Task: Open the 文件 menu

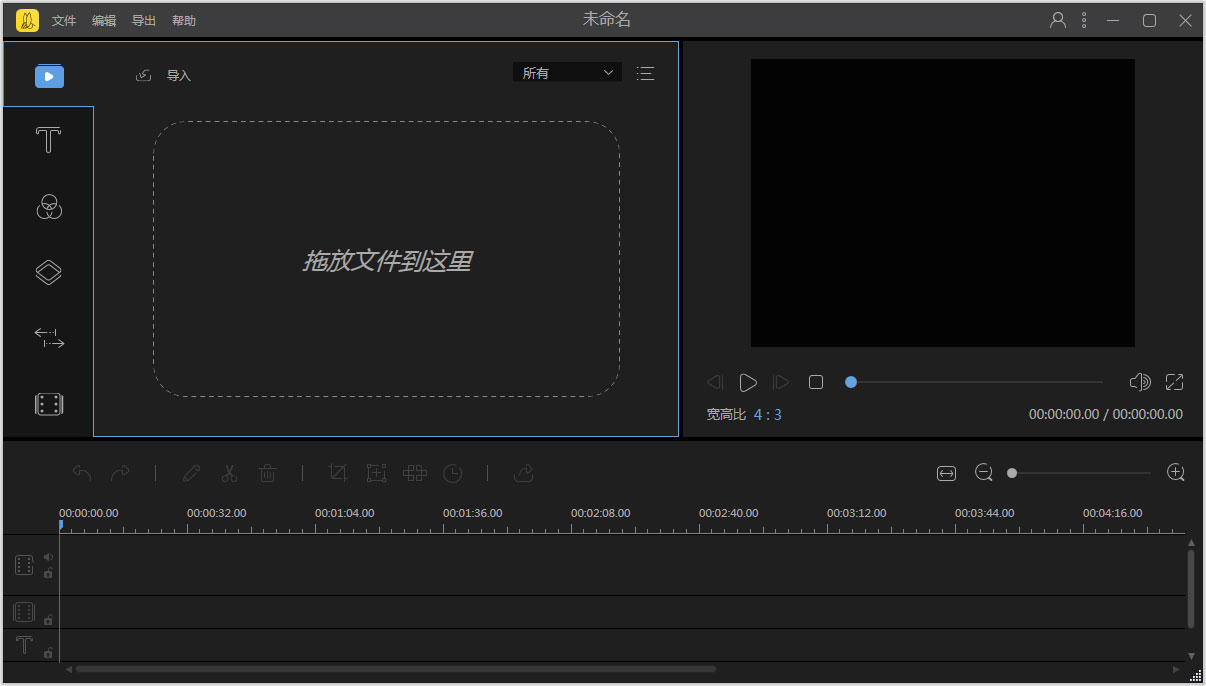Action: [64, 21]
